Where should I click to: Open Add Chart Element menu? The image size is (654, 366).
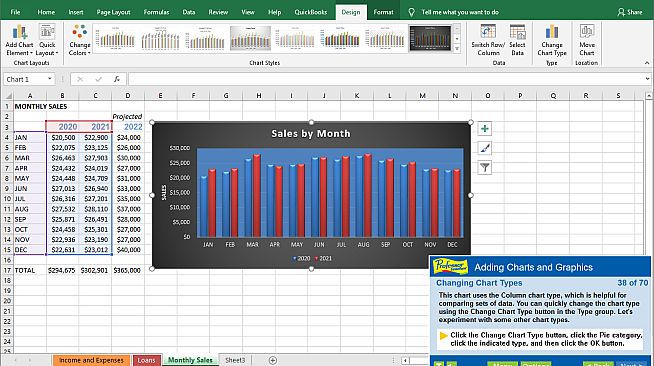[19, 40]
